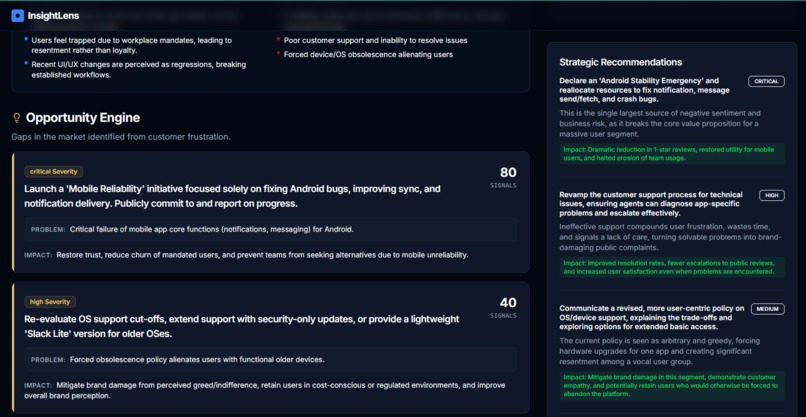Viewport: 806px width, 417px height.
Task: Click the InsightLens brand name
Action: tap(53, 15)
